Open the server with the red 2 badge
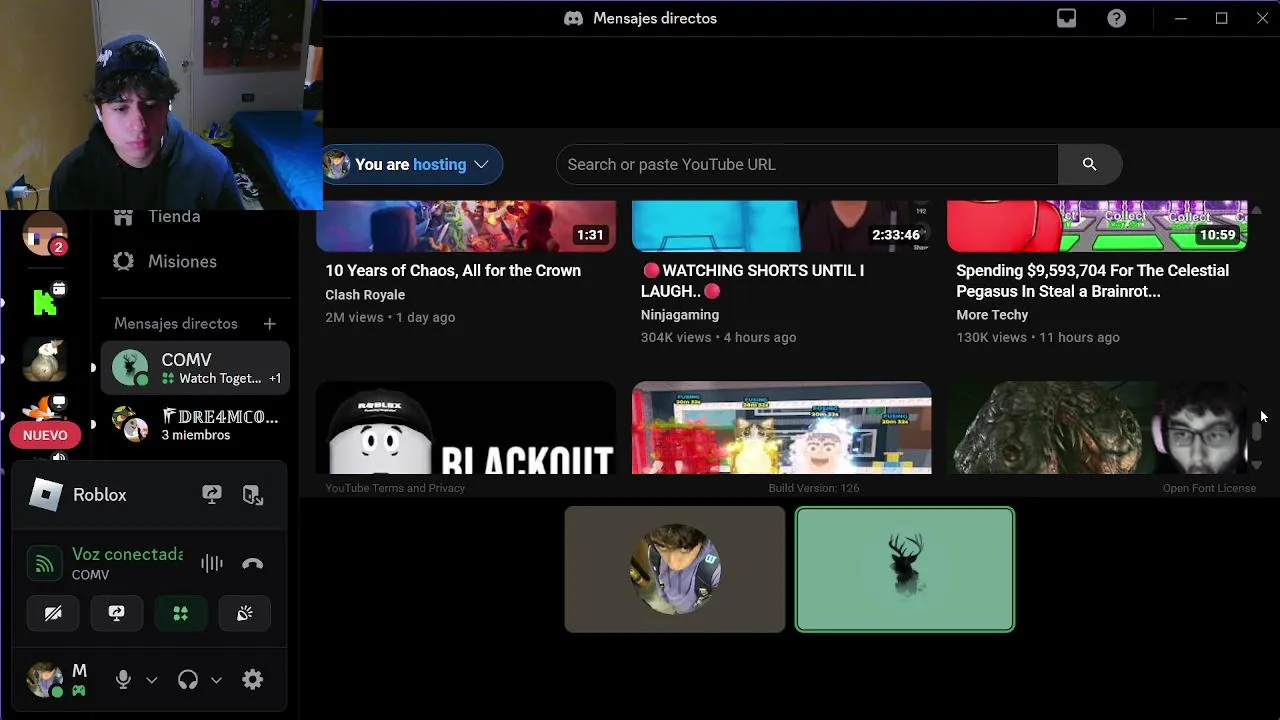The image size is (1280, 720). click(x=45, y=236)
